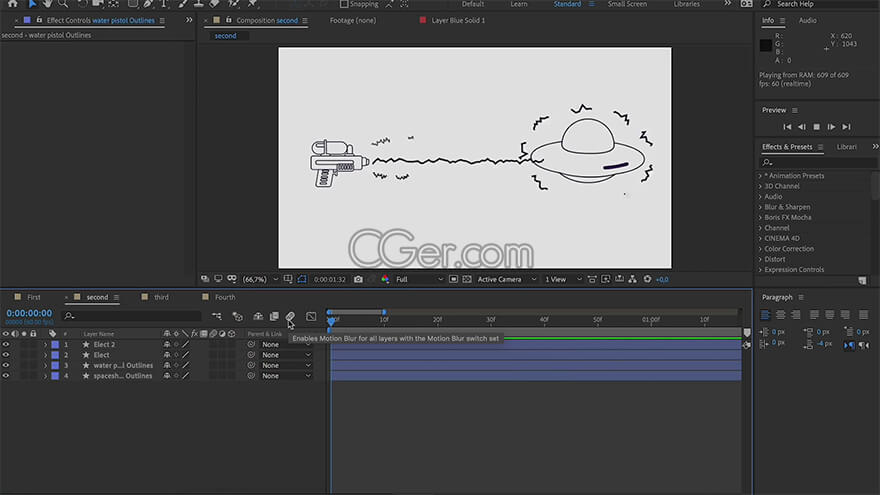Click the blue label swatch of spaceship Outlines
This screenshot has height=495, width=880.
point(55,376)
